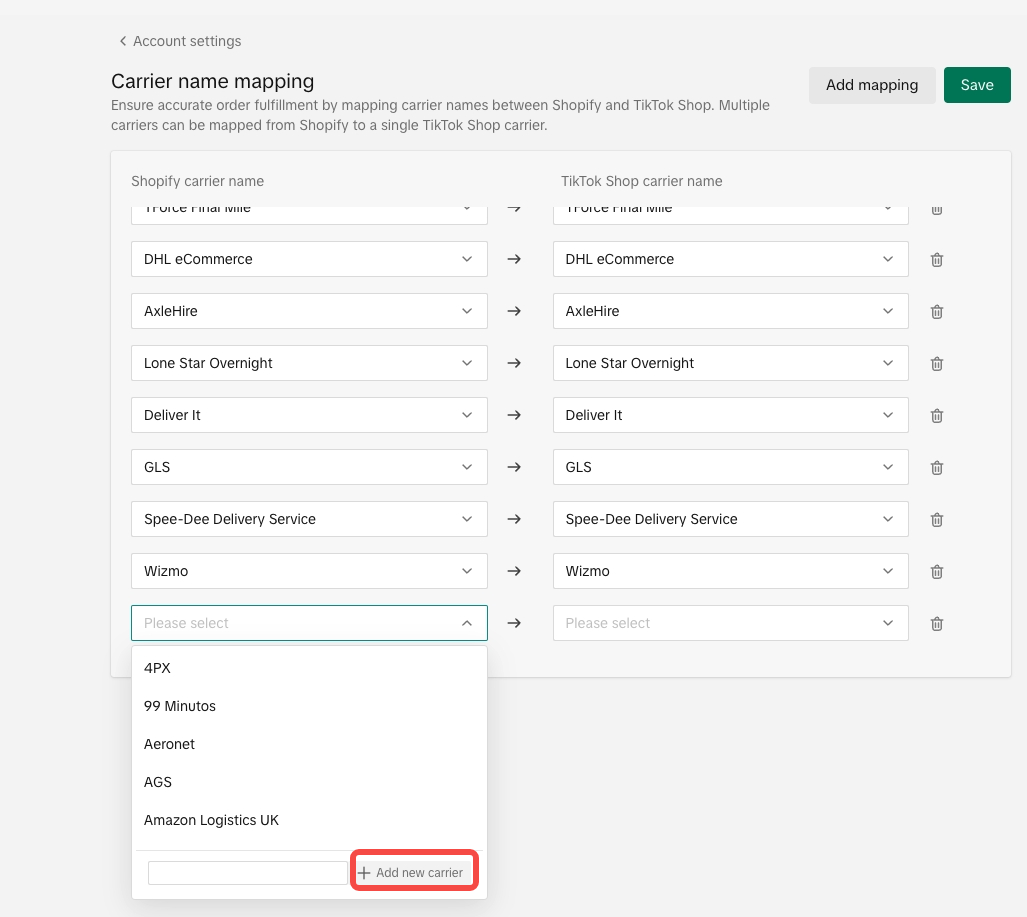
Task: Open Shopify DHL eCommerce carrier dropdown
Action: point(309,259)
